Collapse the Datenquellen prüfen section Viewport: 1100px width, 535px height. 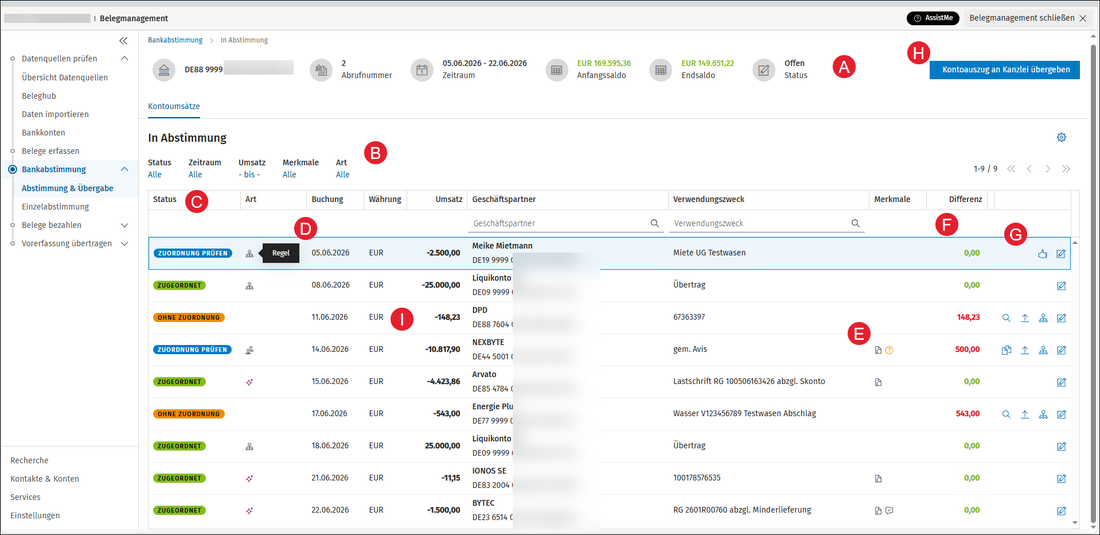tap(124, 59)
